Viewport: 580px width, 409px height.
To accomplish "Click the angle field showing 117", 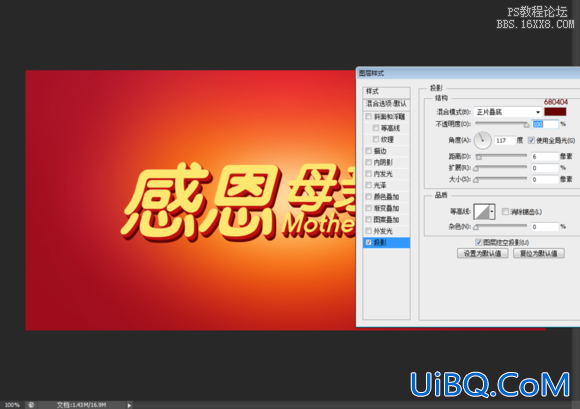I will [505, 141].
